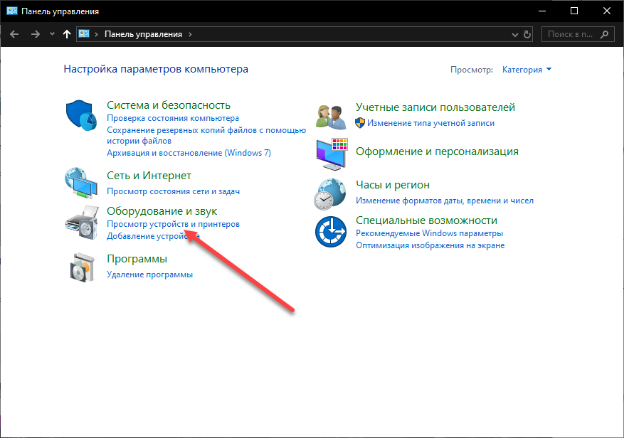Open Программы category

pos(137,259)
